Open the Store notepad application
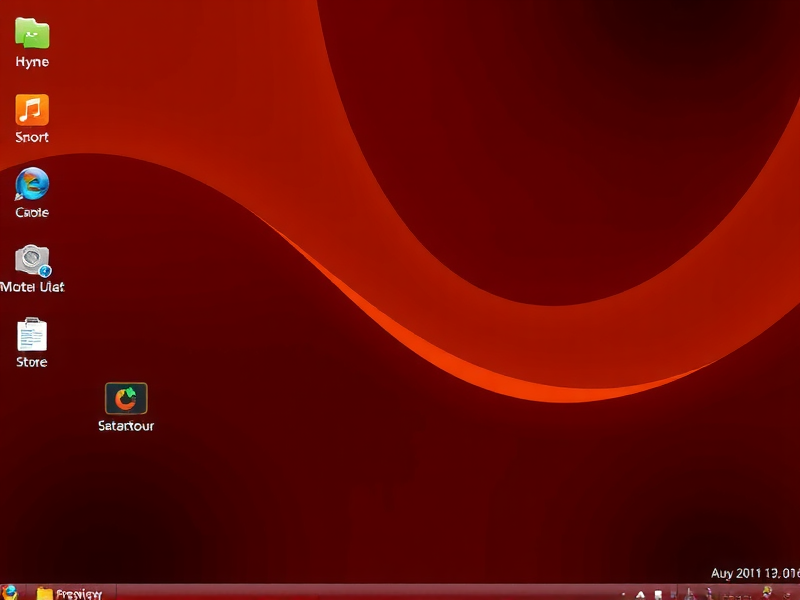Viewport: 800px width, 600px height. coord(31,336)
